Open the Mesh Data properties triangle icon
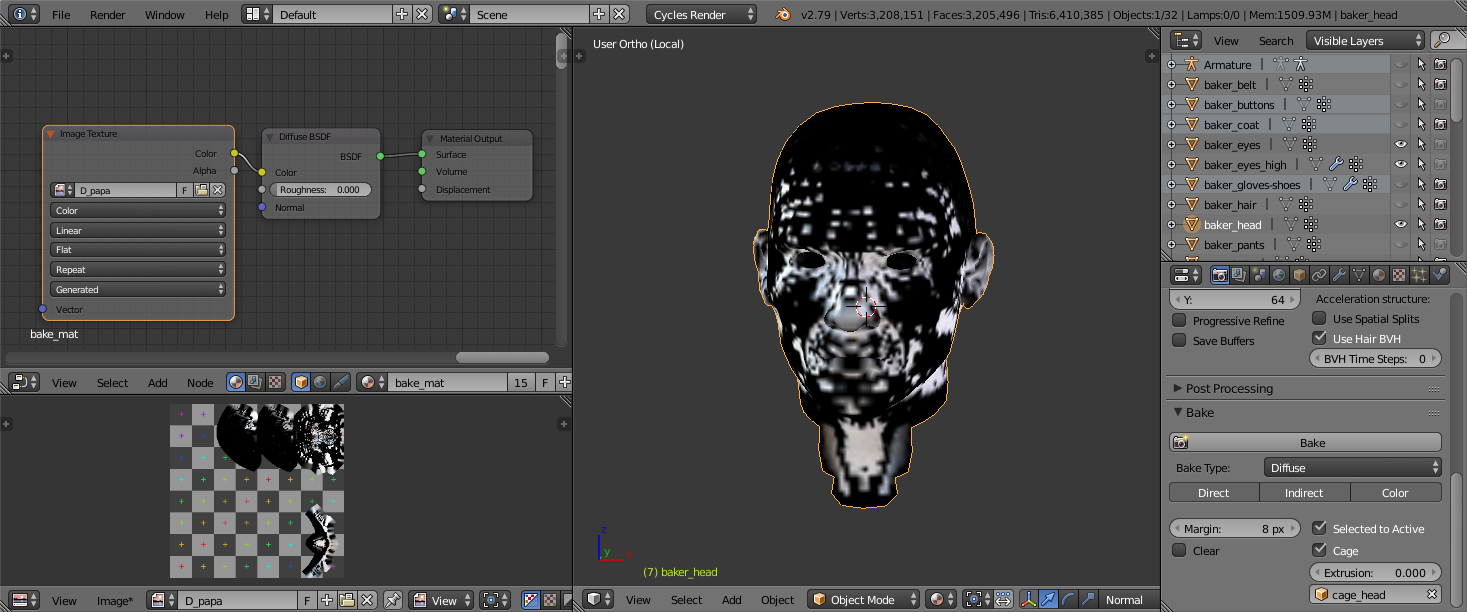Viewport: 1467px width, 612px height. point(1359,274)
